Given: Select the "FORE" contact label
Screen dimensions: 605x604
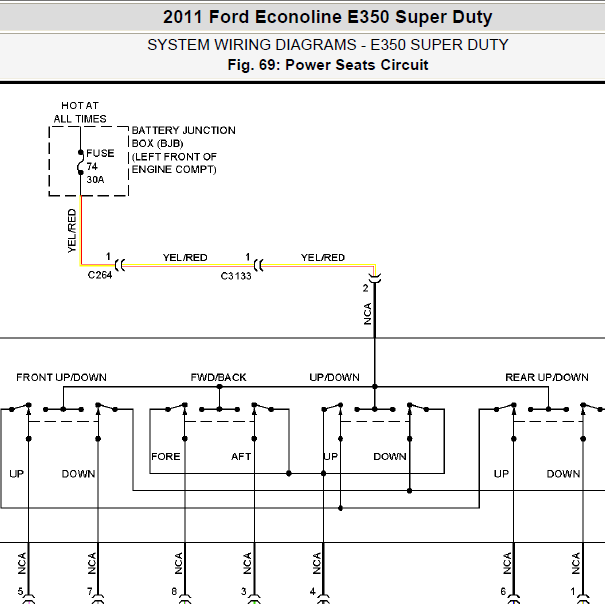Looking at the screenshot, I should pos(166,457).
